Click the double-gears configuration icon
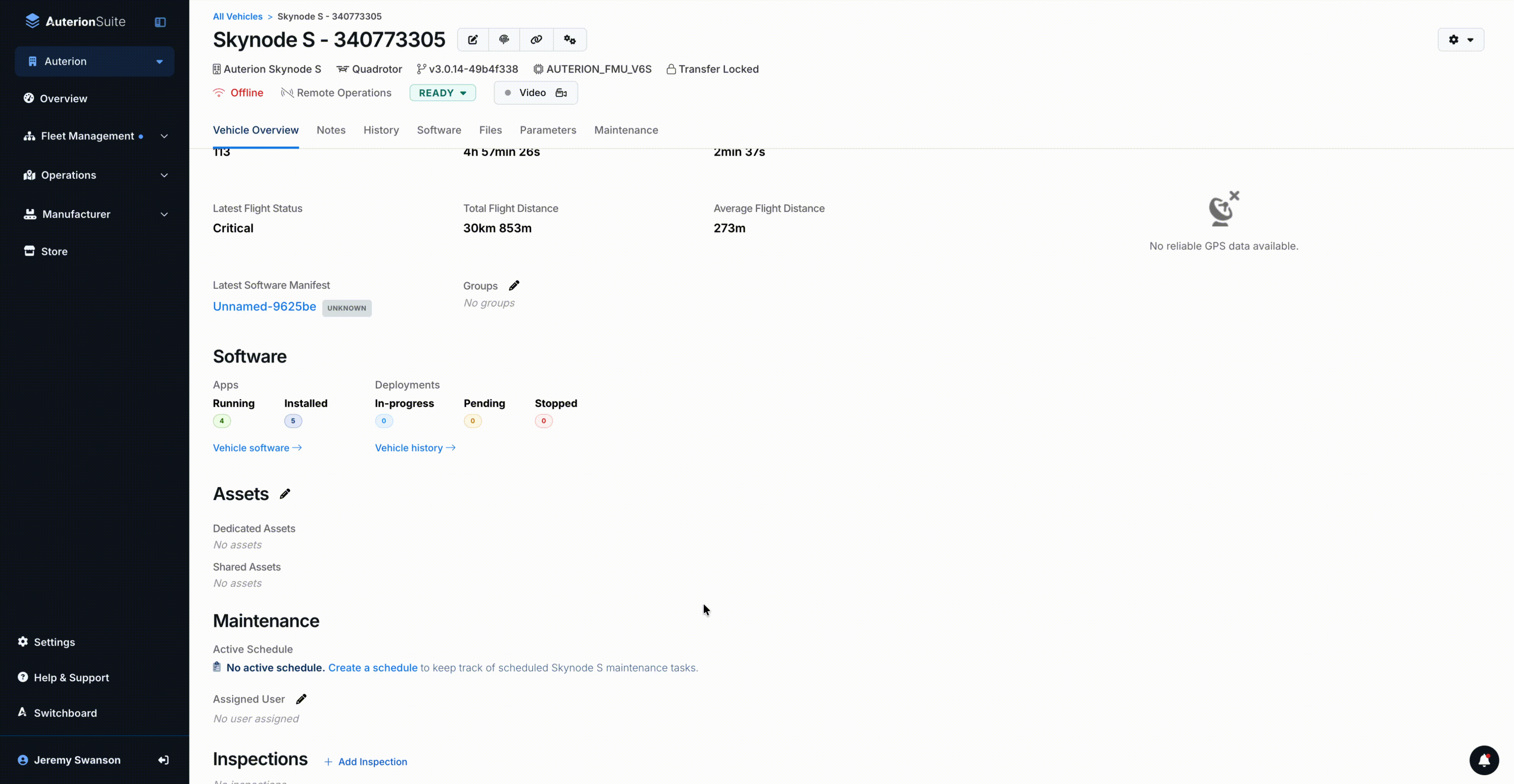The width and height of the screenshot is (1514, 784). point(570,39)
